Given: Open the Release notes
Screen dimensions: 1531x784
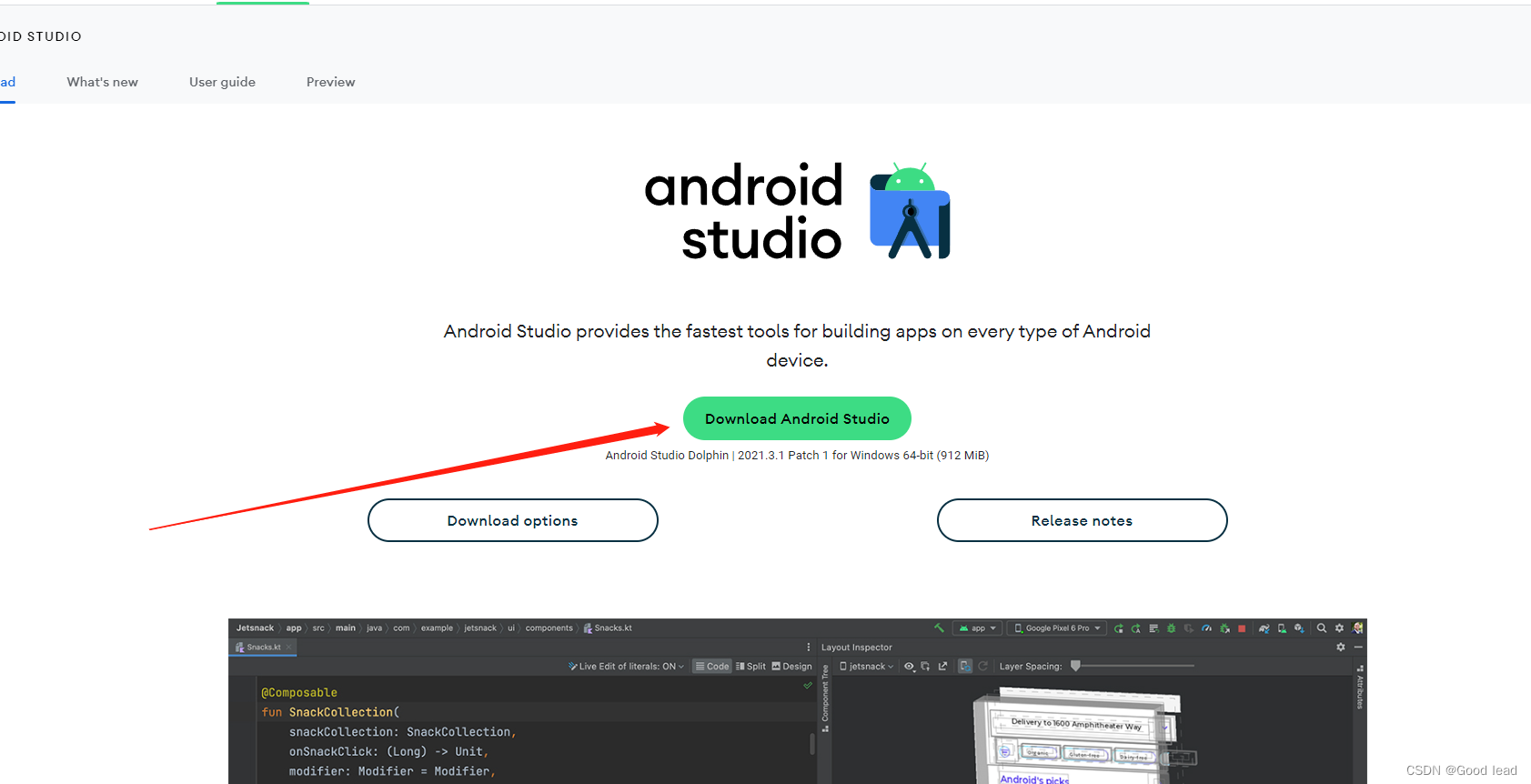Looking at the screenshot, I should [x=1082, y=520].
